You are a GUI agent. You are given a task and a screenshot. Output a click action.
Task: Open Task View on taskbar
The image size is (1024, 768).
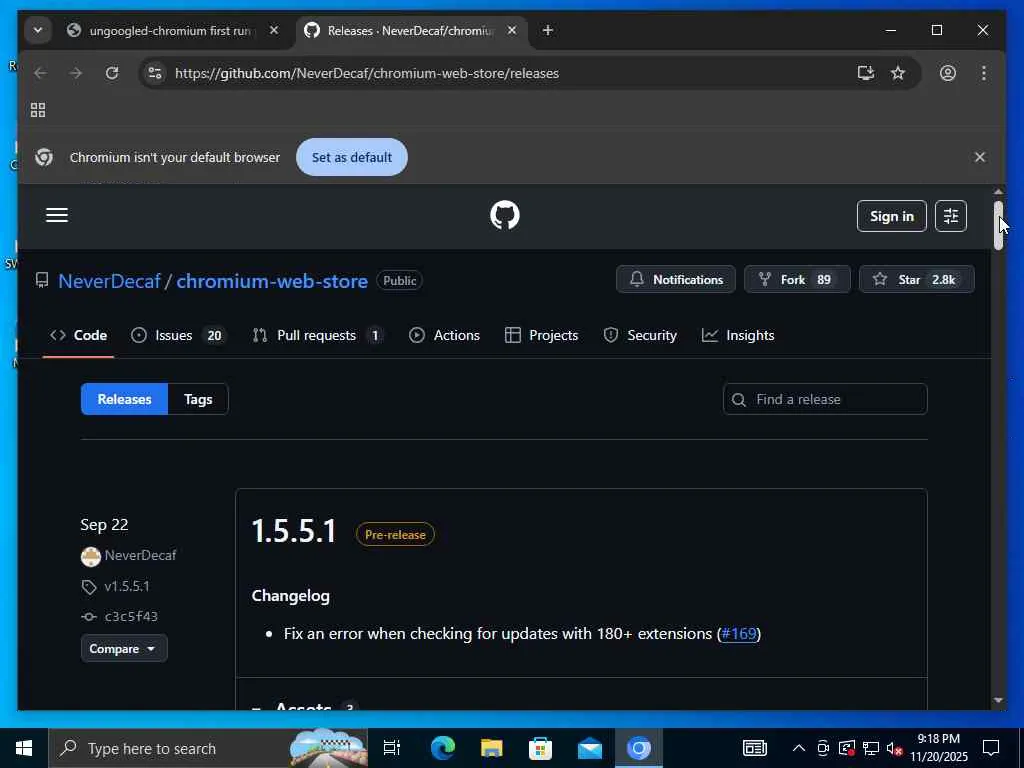pyautogui.click(x=392, y=748)
